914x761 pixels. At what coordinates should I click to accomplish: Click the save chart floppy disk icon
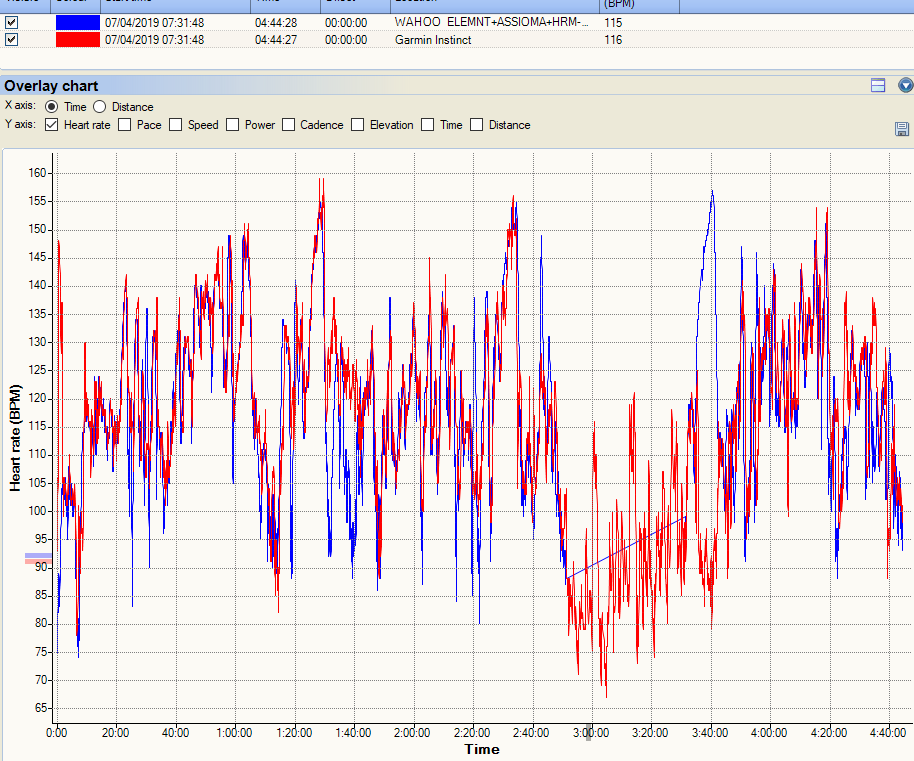click(901, 128)
